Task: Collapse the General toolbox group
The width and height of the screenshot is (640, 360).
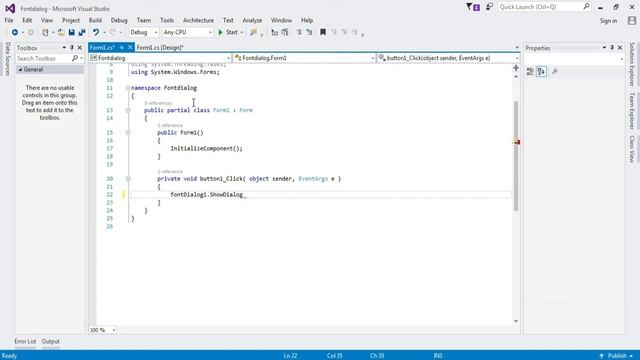Action: click(20, 70)
